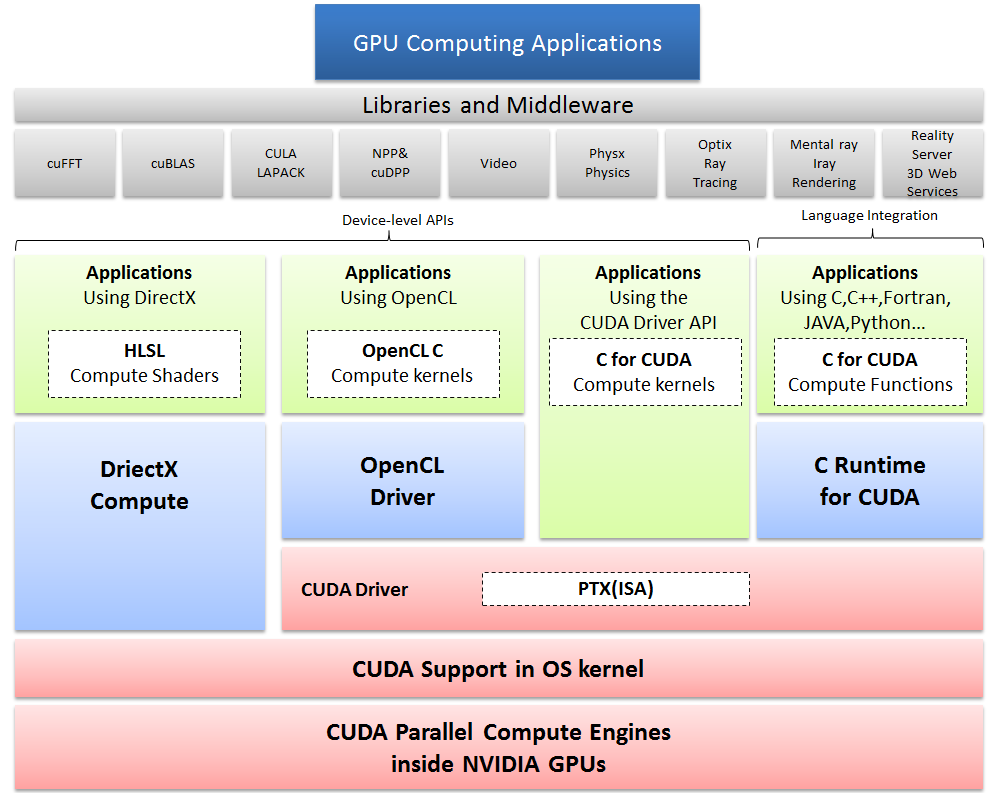Click Reality Server 3D Web Services box
This screenshot has width=997, height=793.
[x=933, y=163]
